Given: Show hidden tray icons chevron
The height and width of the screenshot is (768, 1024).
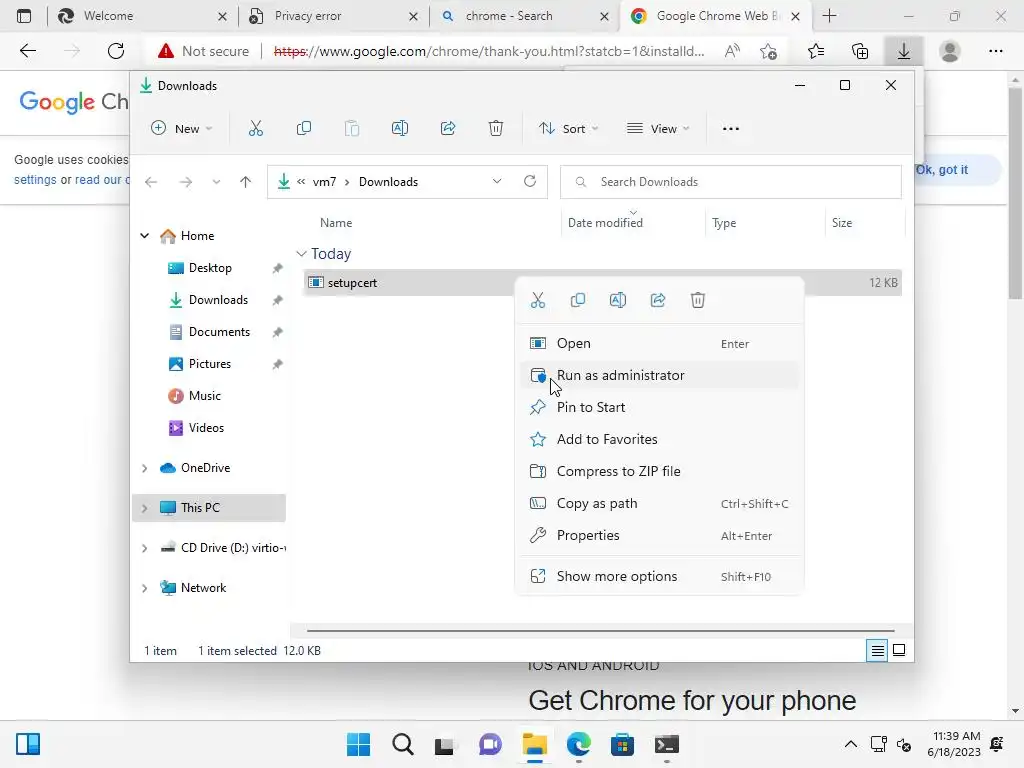Looking at the screenshot, I should [x=850, y=744].
